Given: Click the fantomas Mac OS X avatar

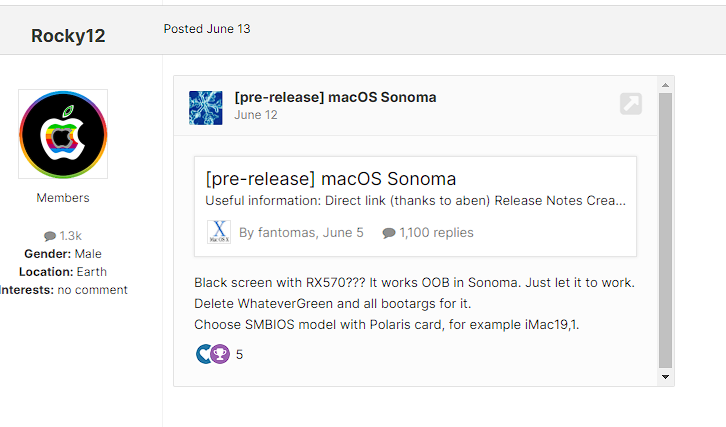Looking at the screenshot, I should [219, 232].
